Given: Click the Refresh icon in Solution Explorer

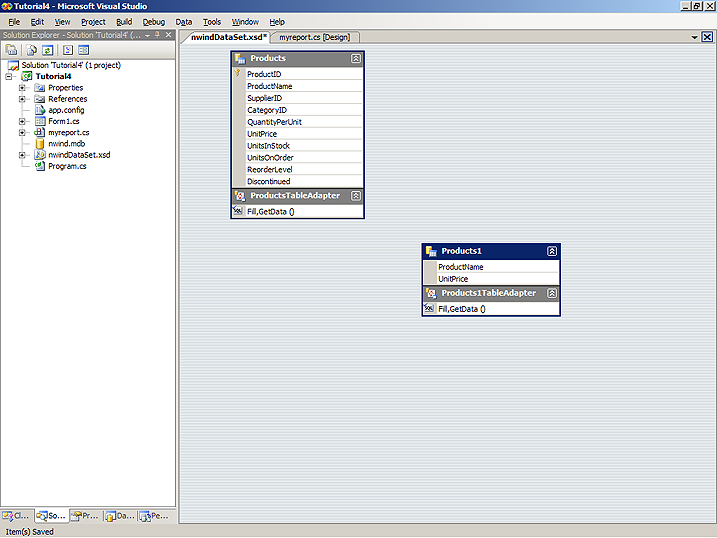Looking at the screenshot, I should [46, 49].
